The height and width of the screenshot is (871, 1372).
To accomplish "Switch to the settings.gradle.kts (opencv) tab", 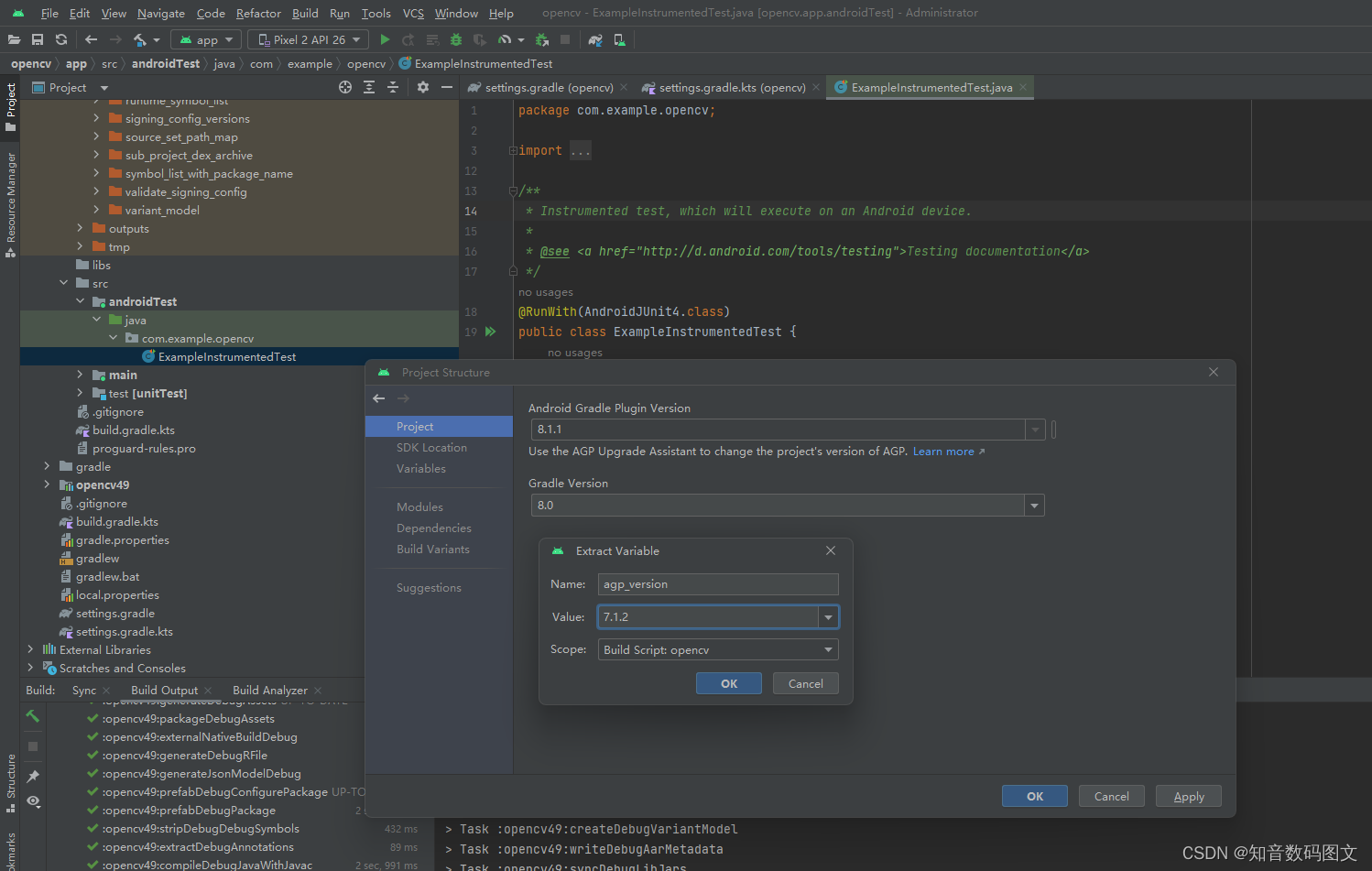I will (724, 87).
